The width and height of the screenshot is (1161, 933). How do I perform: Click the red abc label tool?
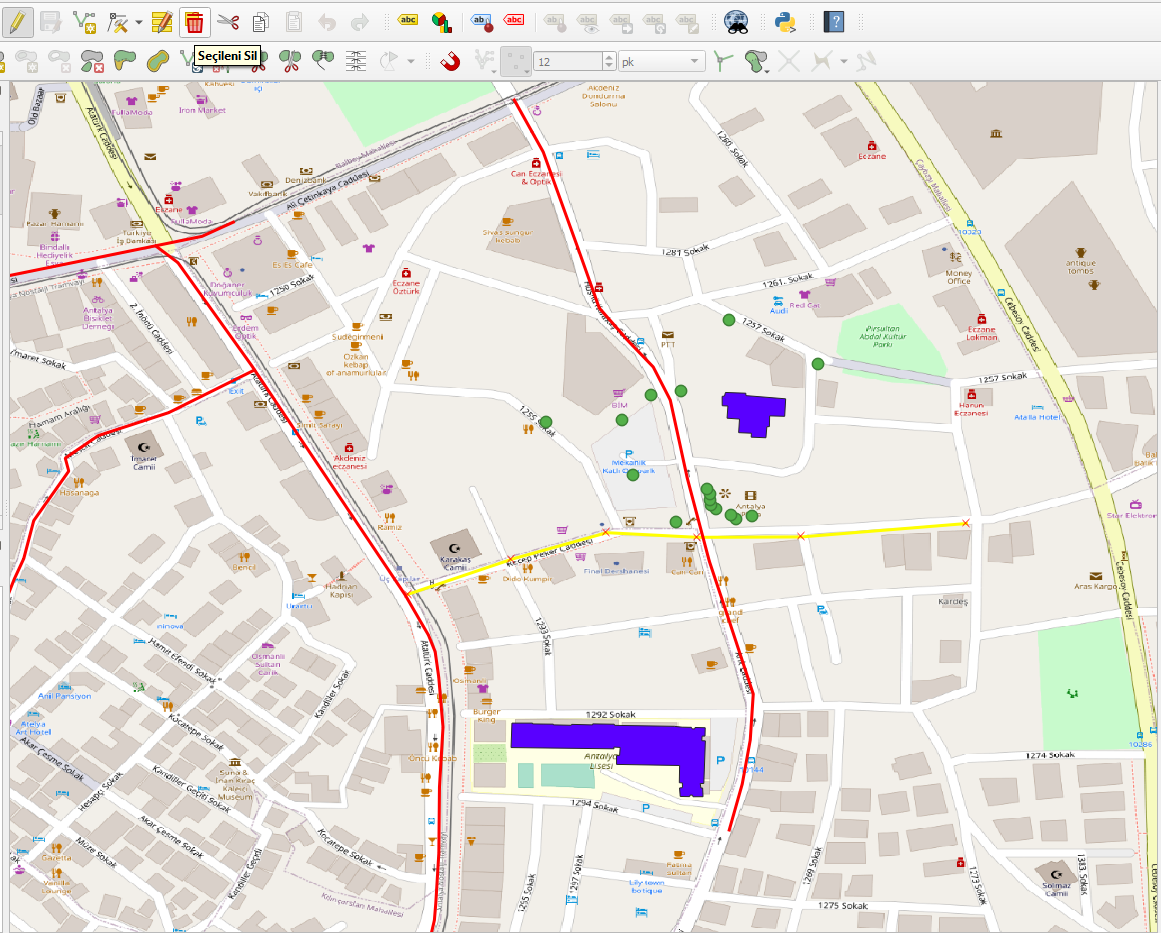coord(514,21)
